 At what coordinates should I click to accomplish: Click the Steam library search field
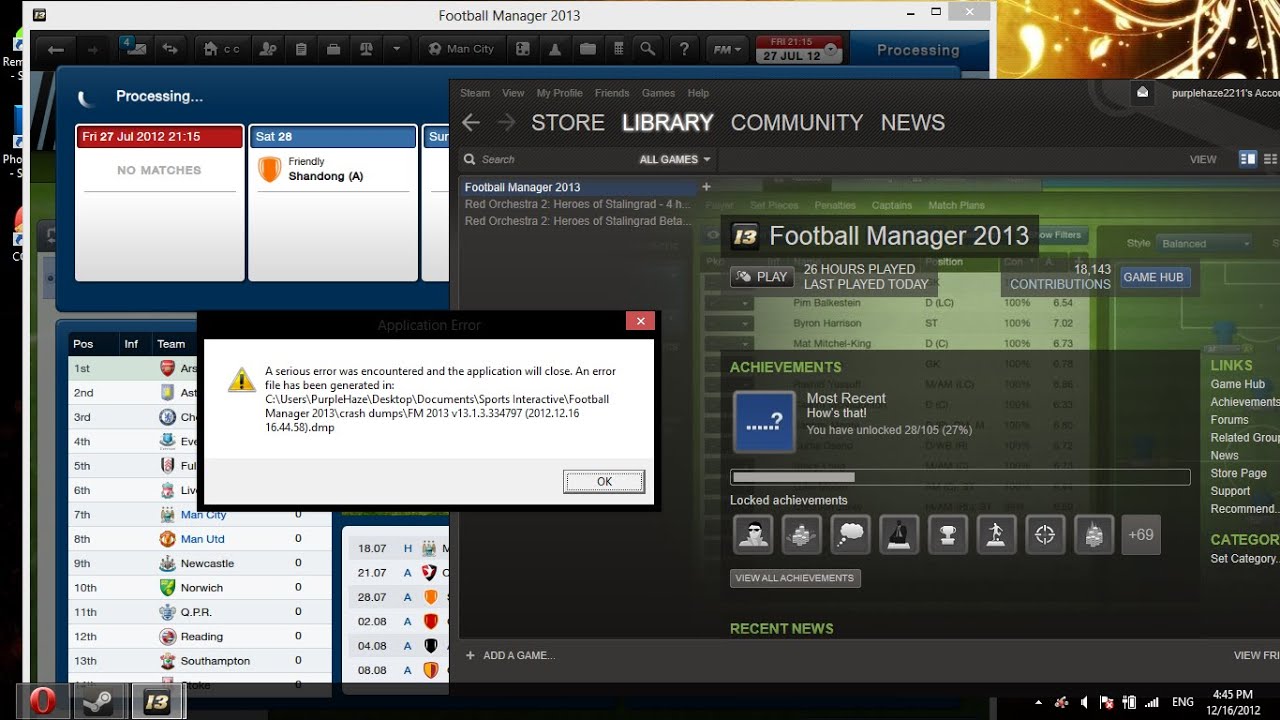click(x=545, y=159)
